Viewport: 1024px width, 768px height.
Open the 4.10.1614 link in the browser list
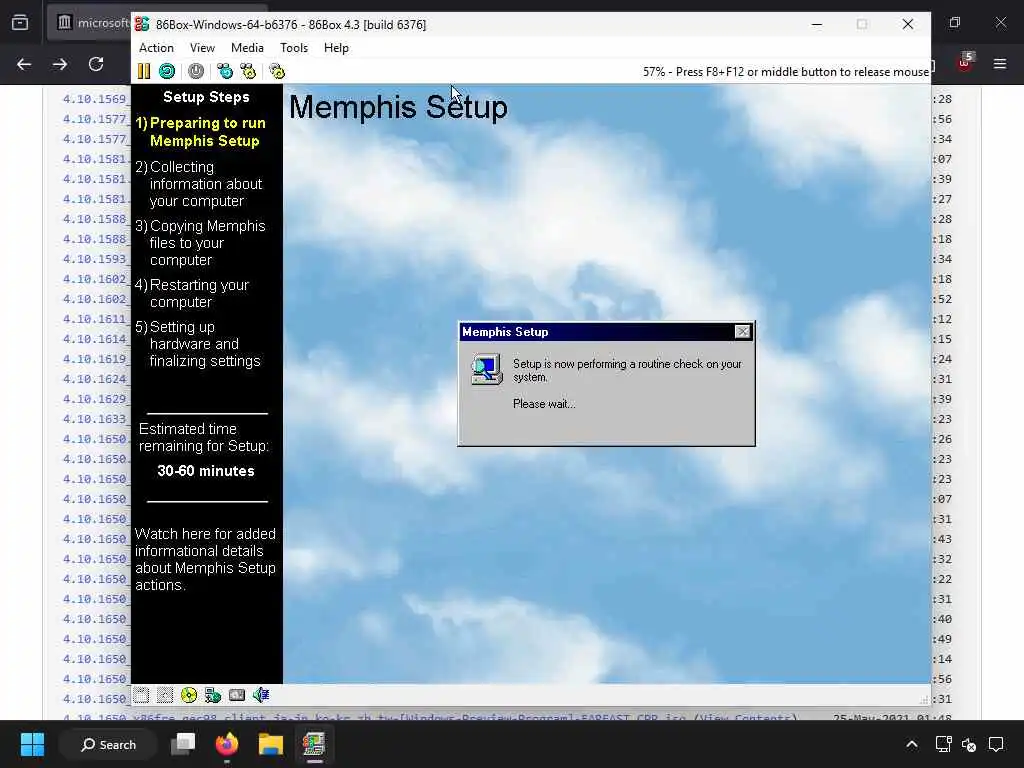coord(95,339)
